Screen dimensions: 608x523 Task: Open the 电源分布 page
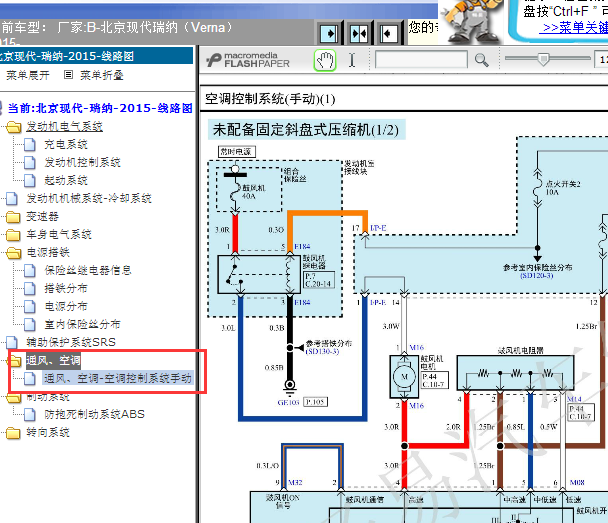66,306
